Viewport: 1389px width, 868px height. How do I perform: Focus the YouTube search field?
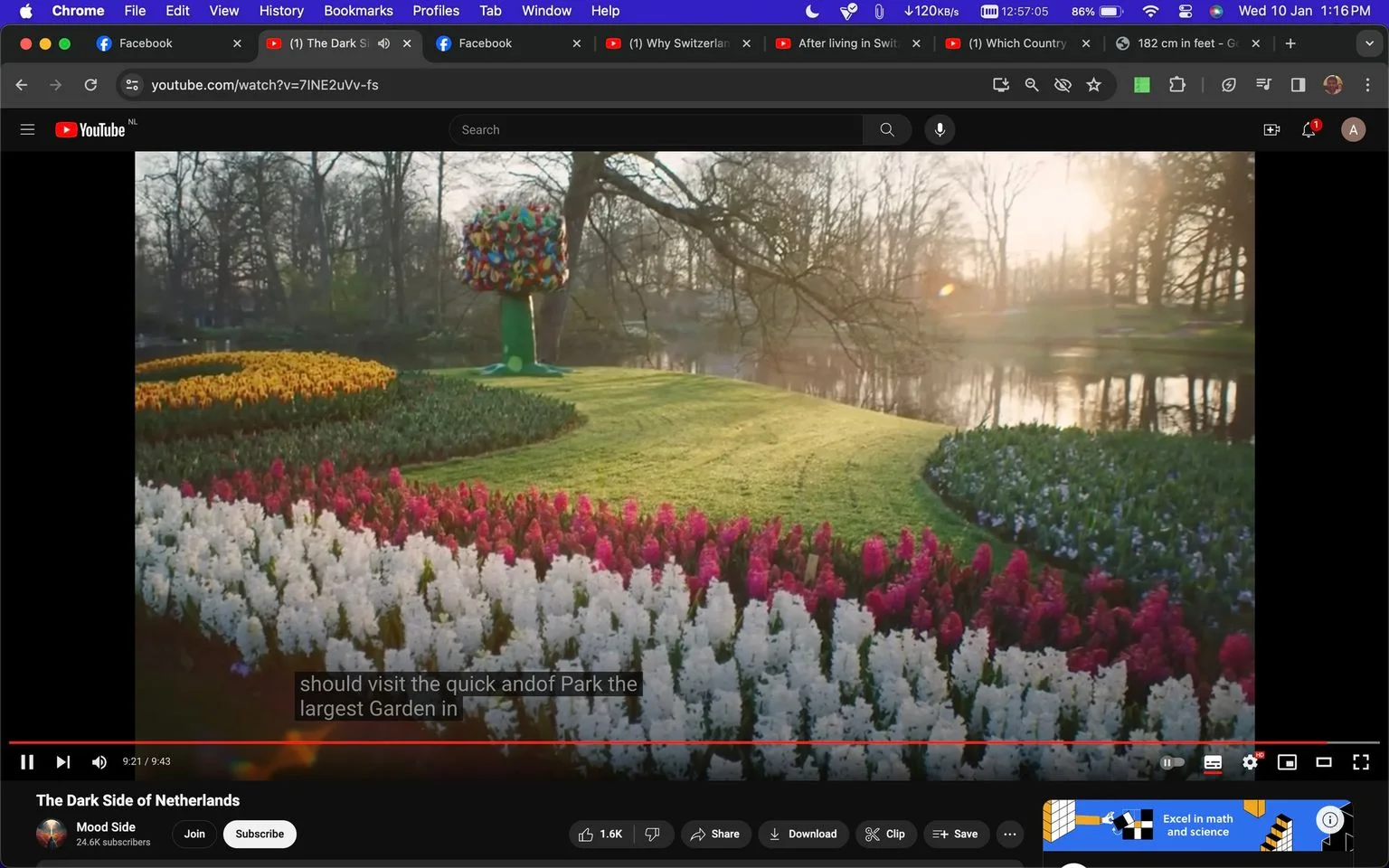(656, 129)
